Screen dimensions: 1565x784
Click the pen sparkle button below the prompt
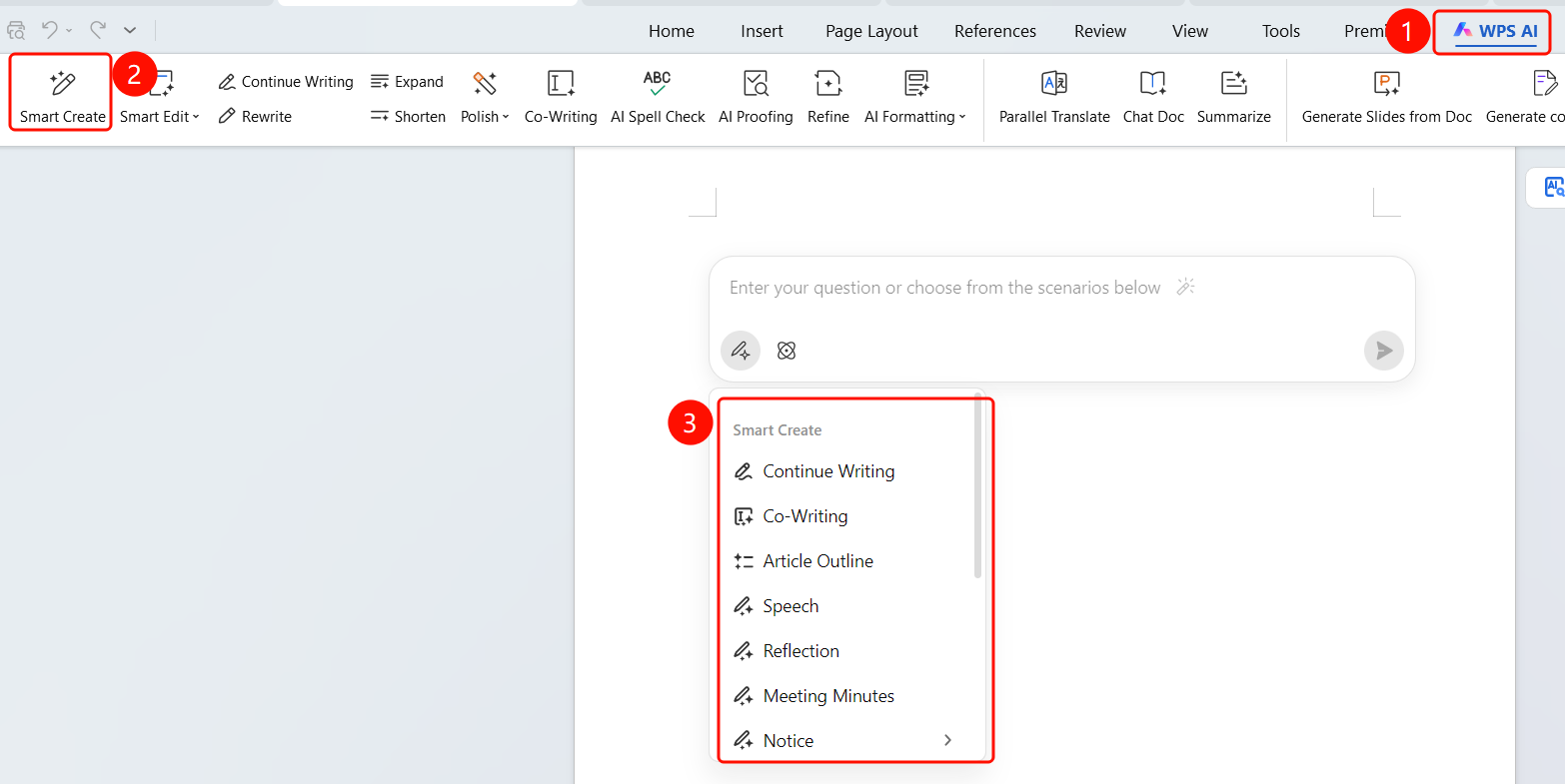click(741, 351)
